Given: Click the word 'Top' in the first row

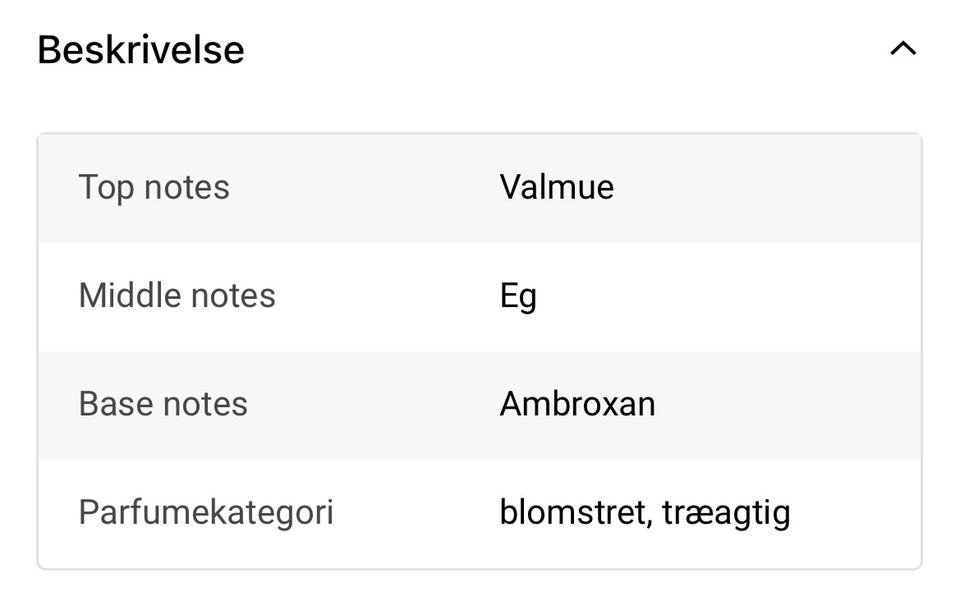Looking at the screenshot, I should click(106, 188).
